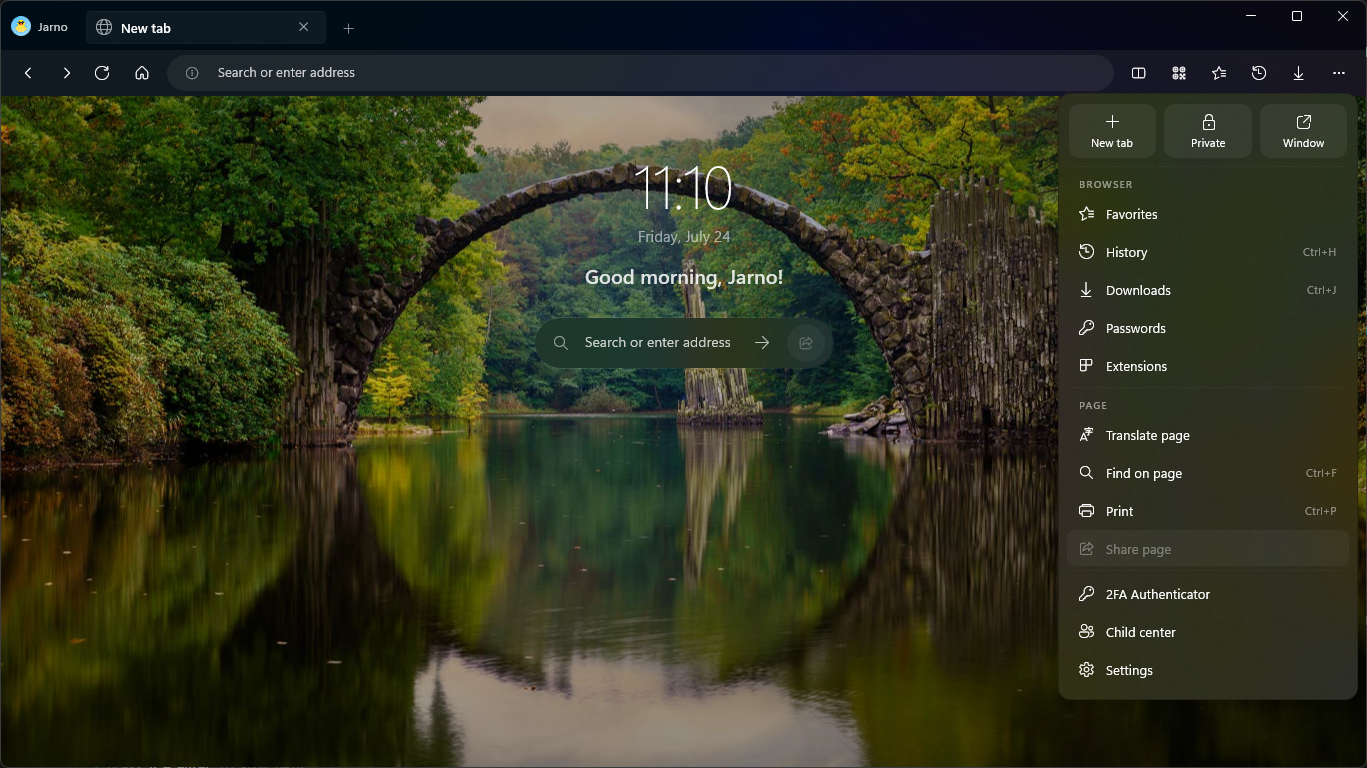
Task: Choose Find on page in the menu
Action: point(1208,473)
